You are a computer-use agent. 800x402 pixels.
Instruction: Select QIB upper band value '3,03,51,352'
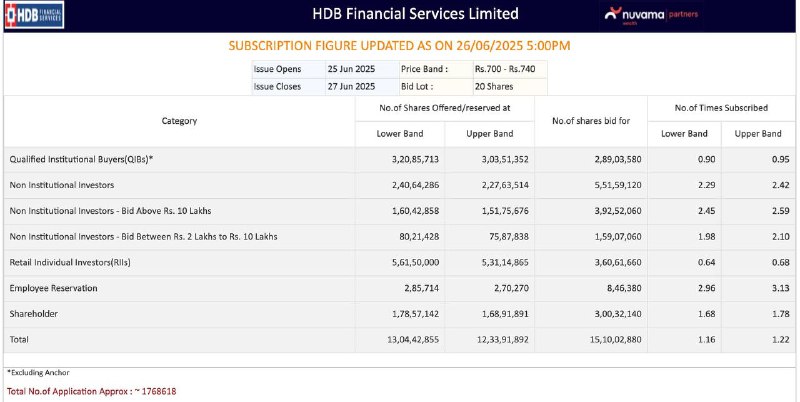click(505, 160)
